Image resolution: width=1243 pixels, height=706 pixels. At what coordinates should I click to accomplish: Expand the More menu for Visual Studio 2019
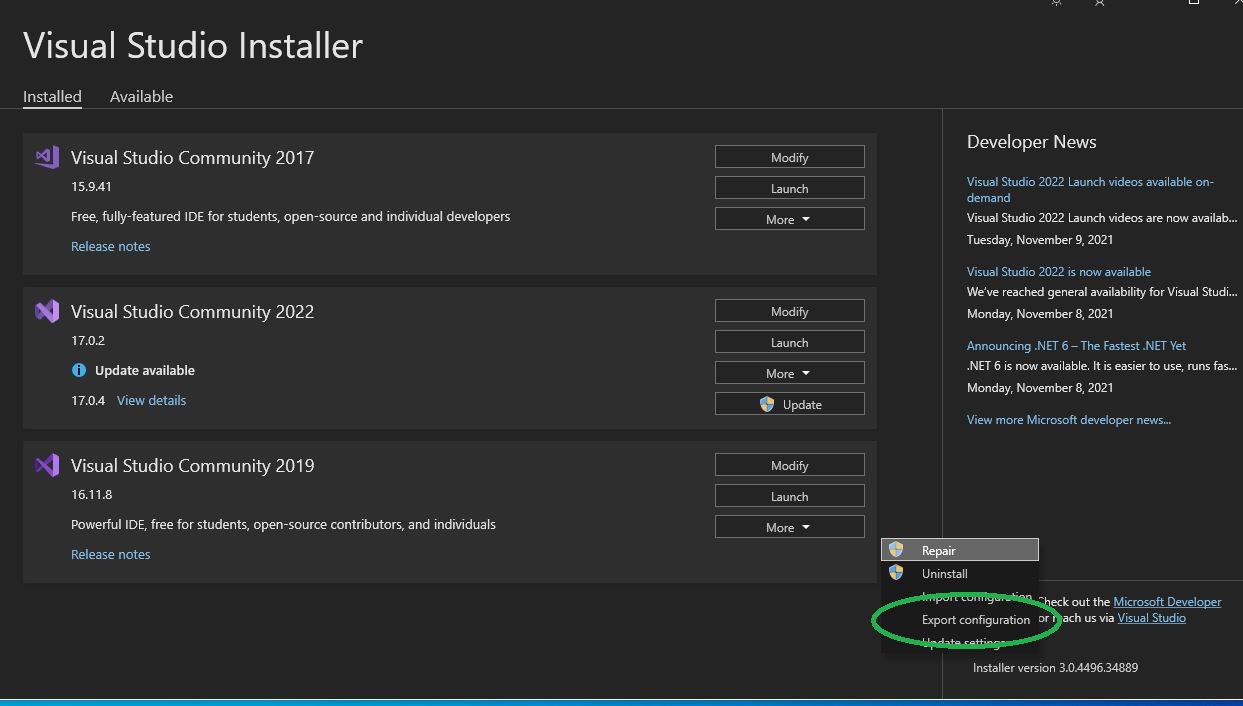(x=789, y=526)
